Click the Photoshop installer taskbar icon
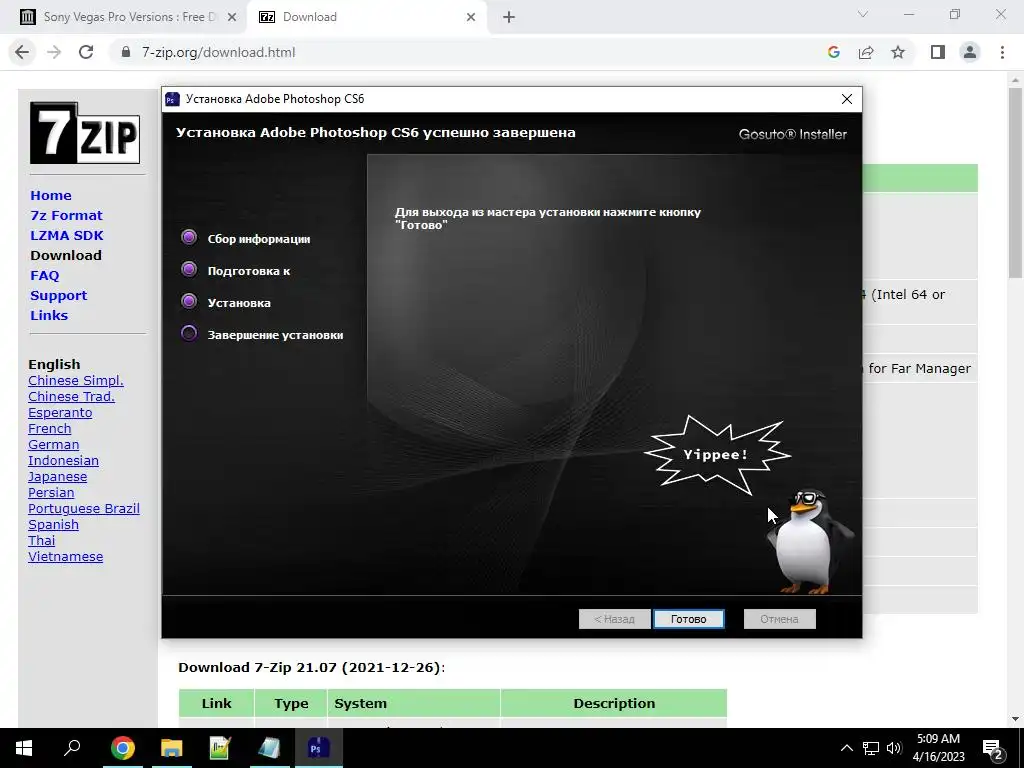This screenshot has width=1024, height=768. click(x=318, y=748)
